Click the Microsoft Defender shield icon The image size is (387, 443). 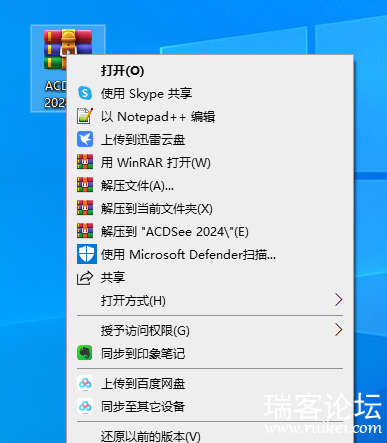point(87,254)
